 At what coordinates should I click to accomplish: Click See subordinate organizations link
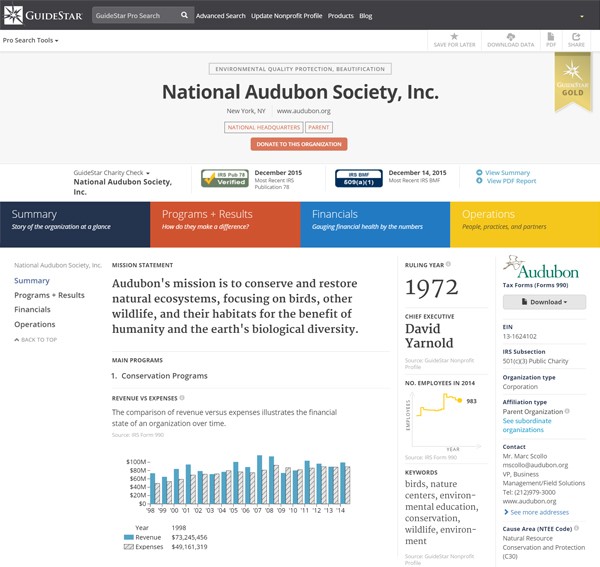pyautogui.click(x=527, y=425)
